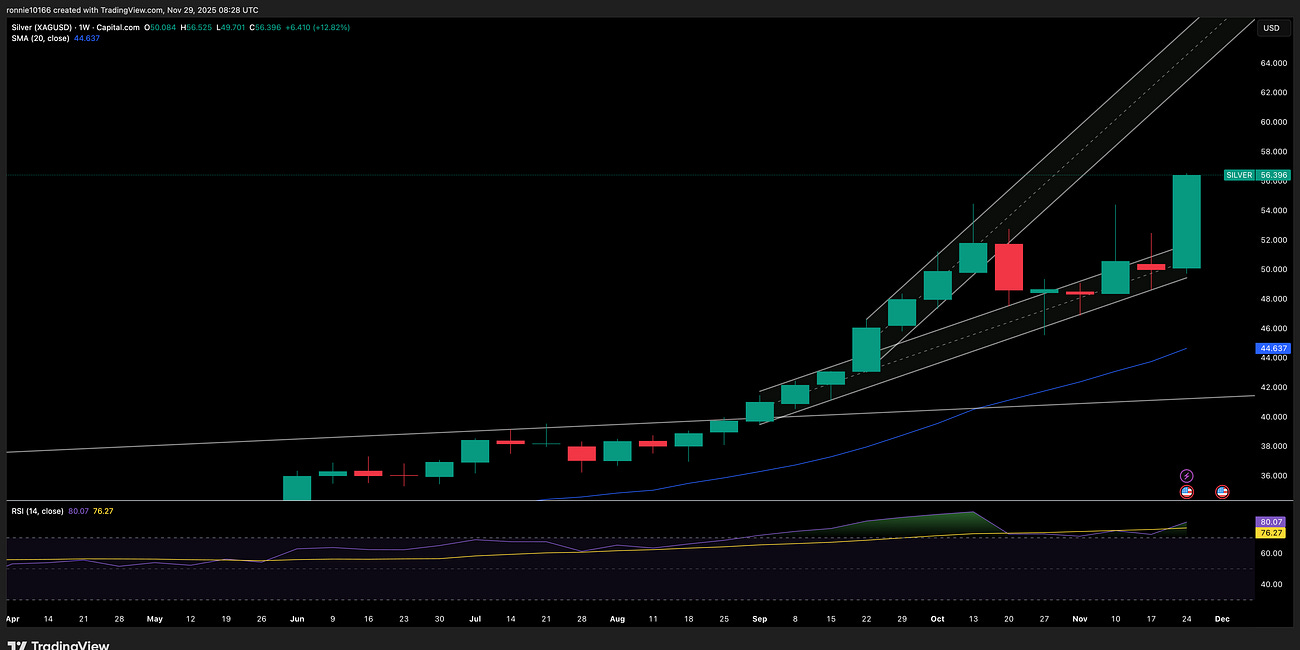Click the Dec label on the time axis
Image resolution: width=1300 pixels, height=650 pixels.
pyautogui.click(x=1222, y=618)
